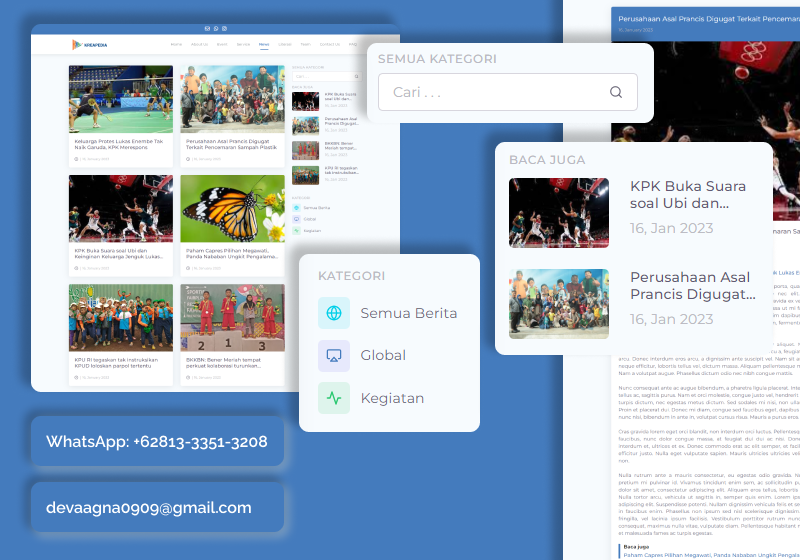
Task: Open the Team navigation item
Action: [306, 44]
